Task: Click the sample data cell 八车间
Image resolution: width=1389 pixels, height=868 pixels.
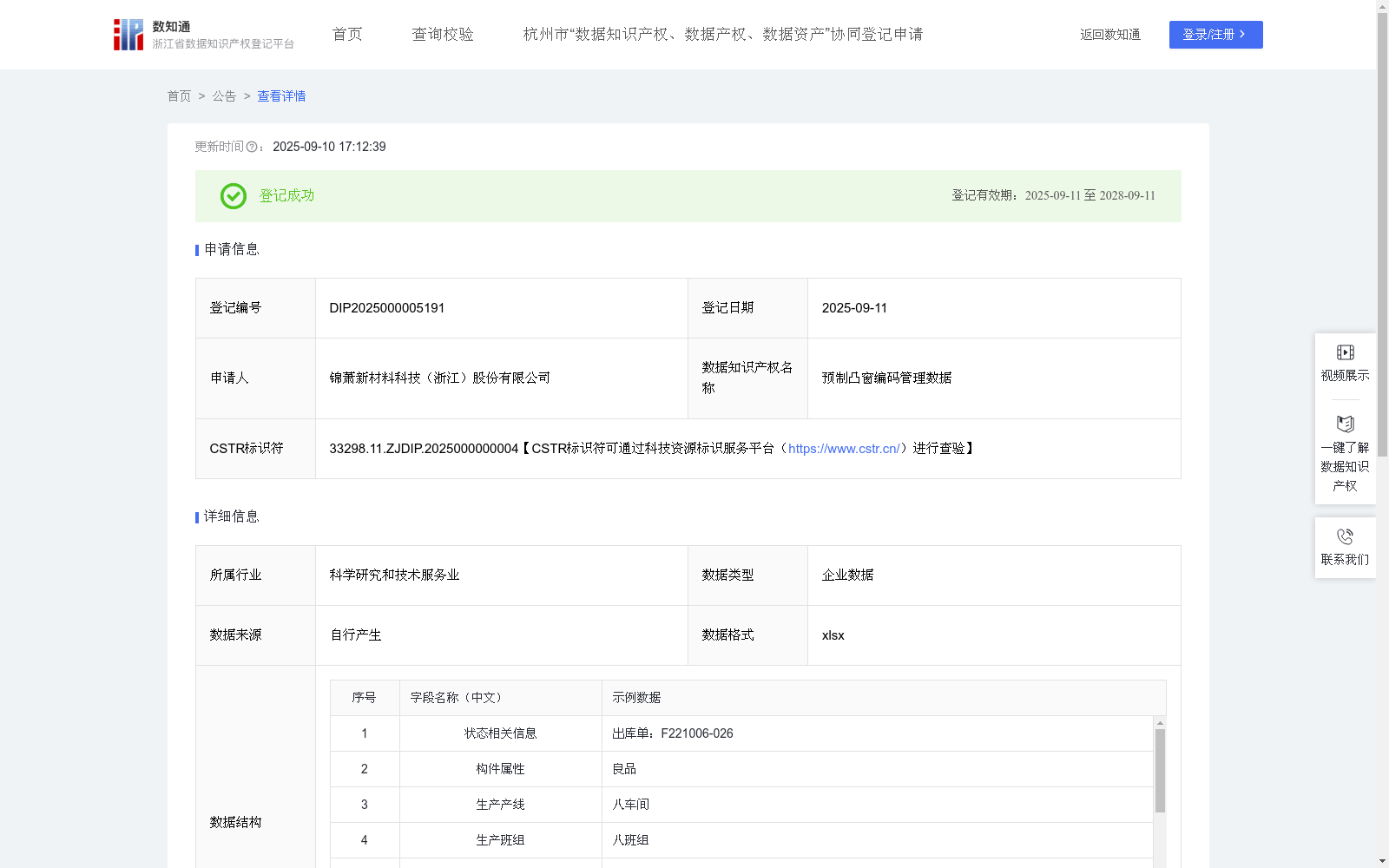Action: coord(877,805)
